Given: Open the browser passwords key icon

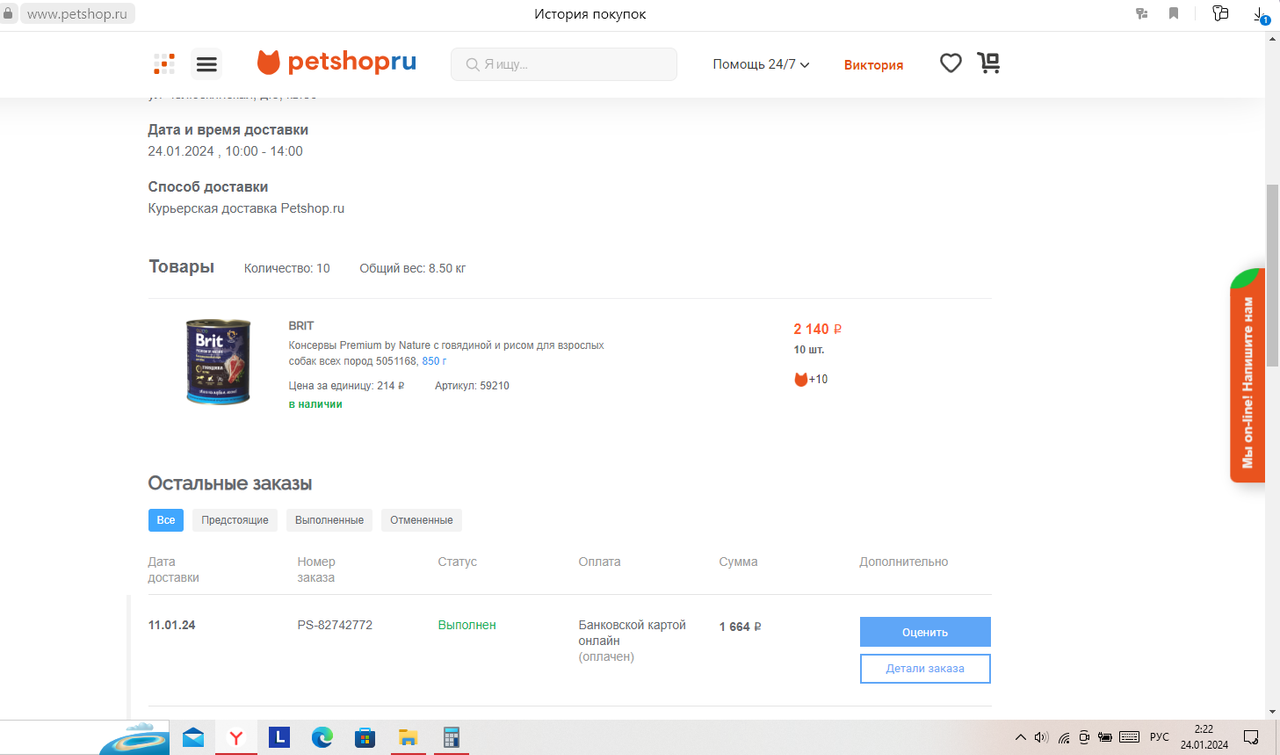Looking at the screenshot, I should [1142, 14].
